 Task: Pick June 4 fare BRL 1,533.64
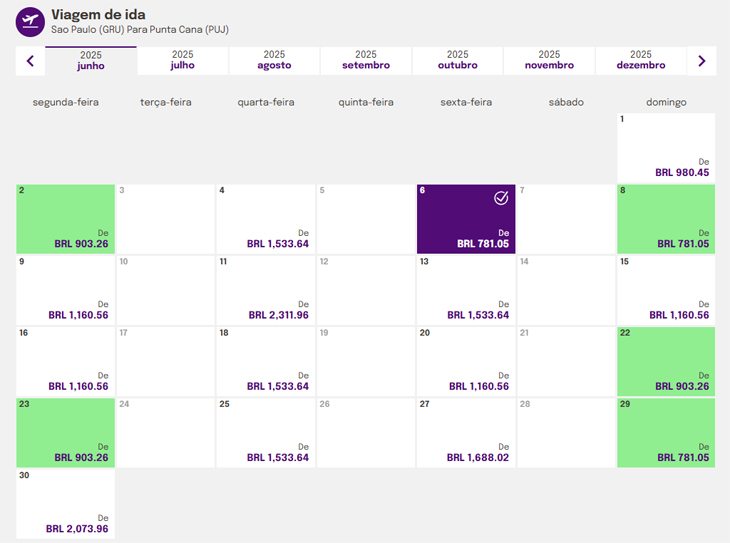266,219
